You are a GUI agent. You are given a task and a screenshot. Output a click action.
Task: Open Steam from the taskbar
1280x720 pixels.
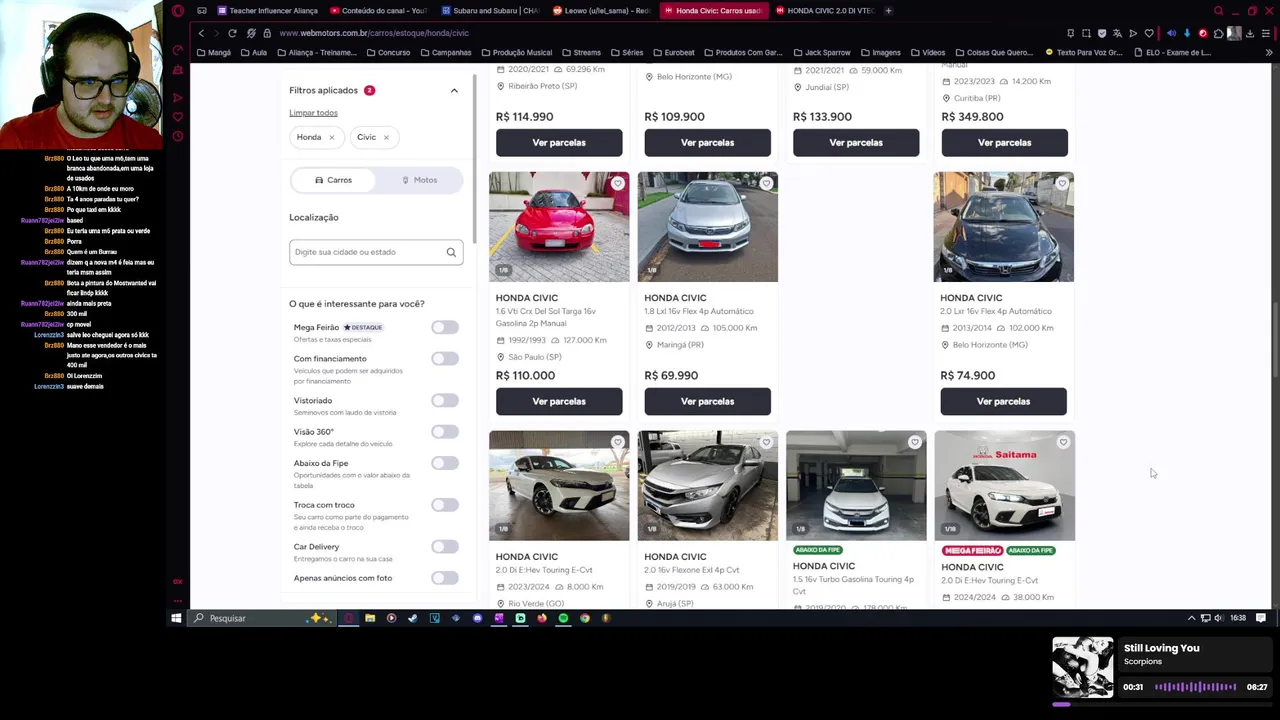coord(412,618)
